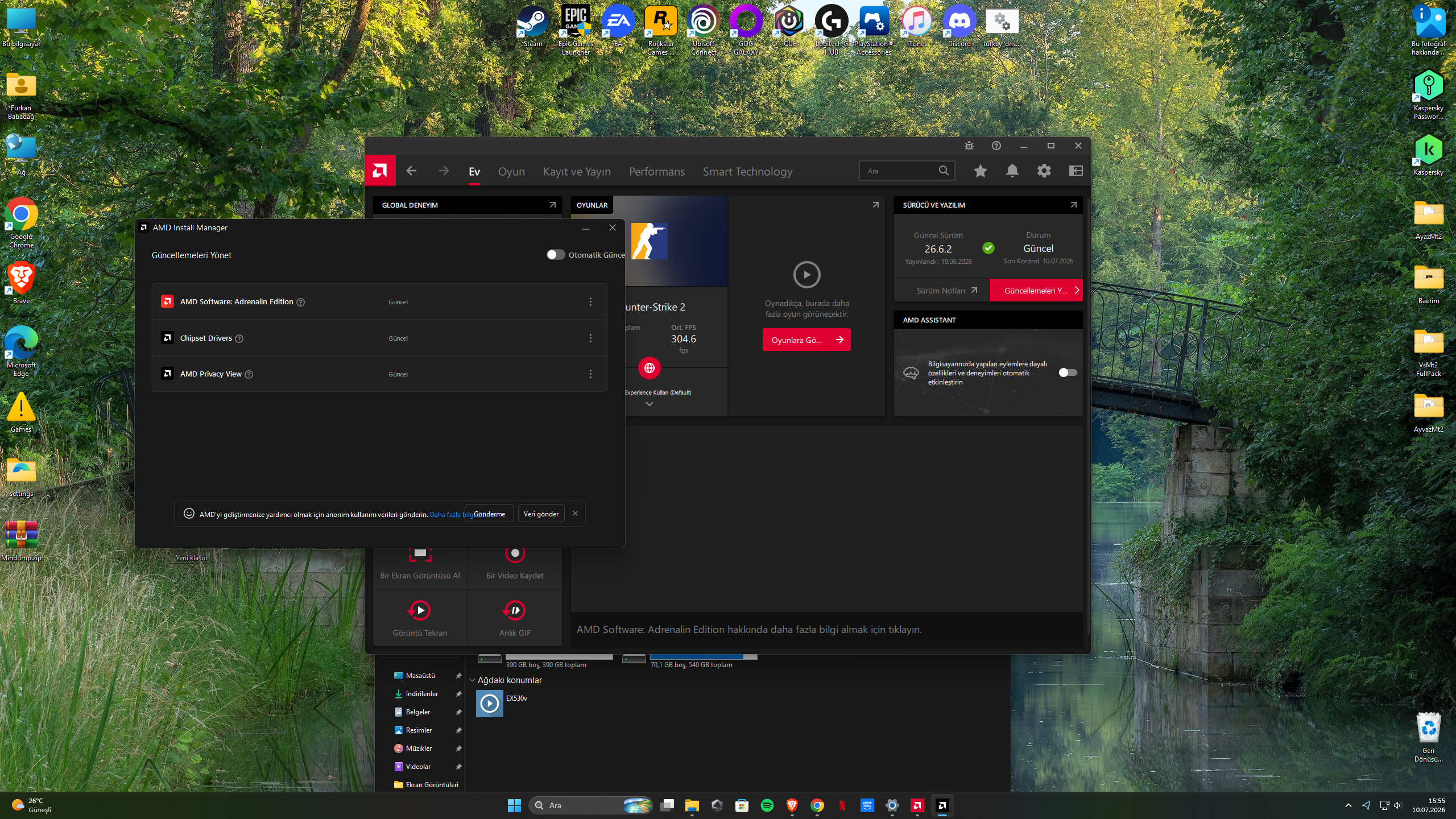Click the Adrenalin more info banner text

pos(749,630)
